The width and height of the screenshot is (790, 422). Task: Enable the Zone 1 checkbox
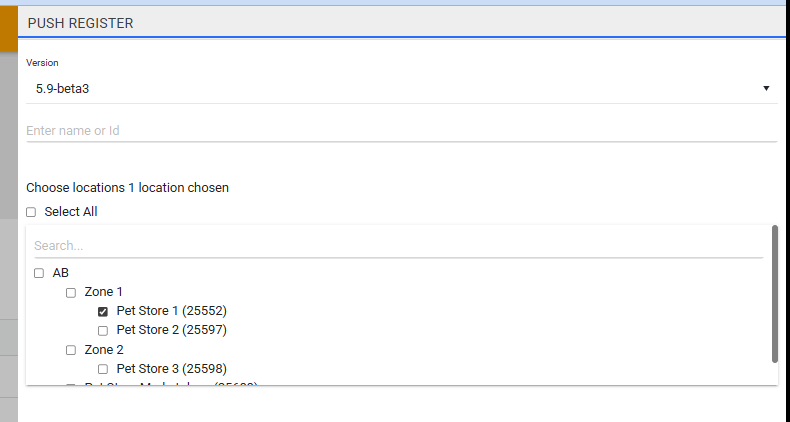(x=71, y=292)
